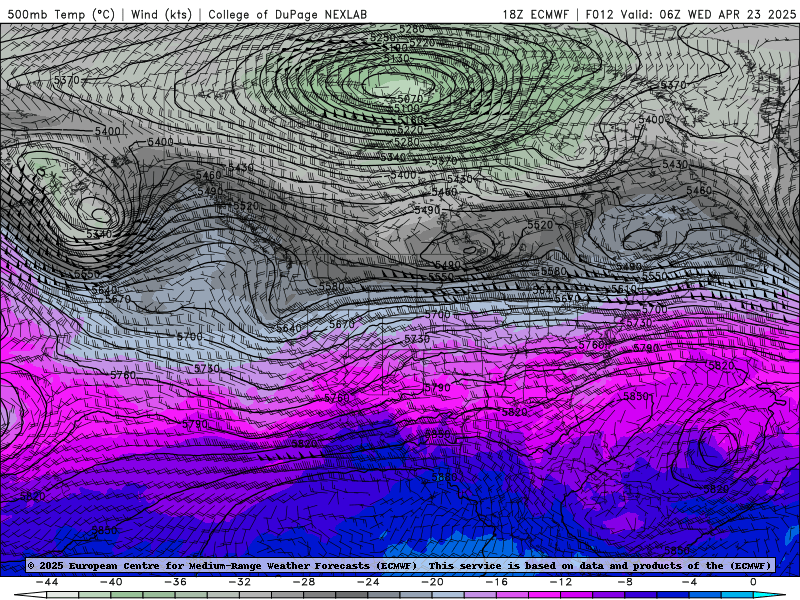Click the "Wind (kts)" header label
Image resolution: width=800 pixels, height=600 pixels.
161,14
